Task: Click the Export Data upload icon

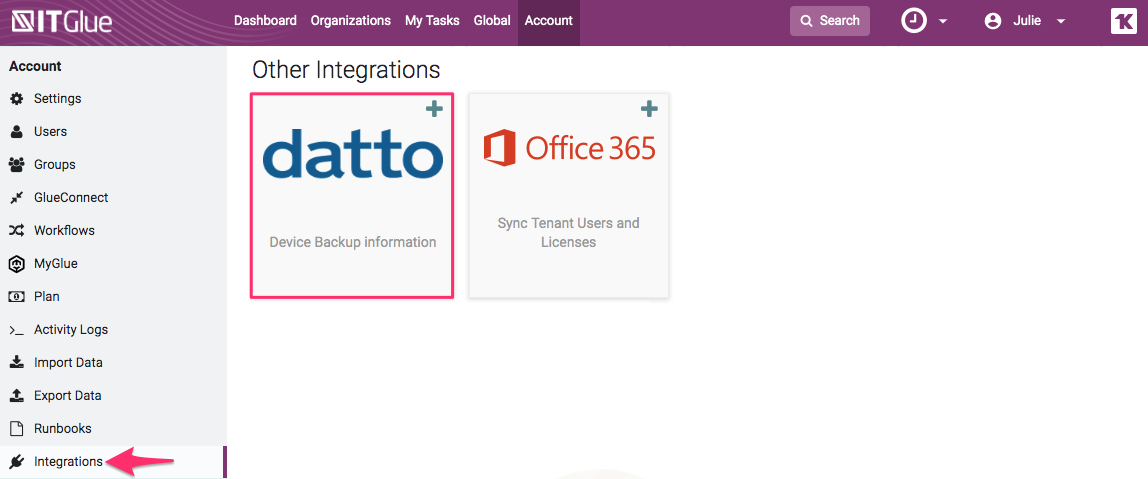Action: coord(16,396)
